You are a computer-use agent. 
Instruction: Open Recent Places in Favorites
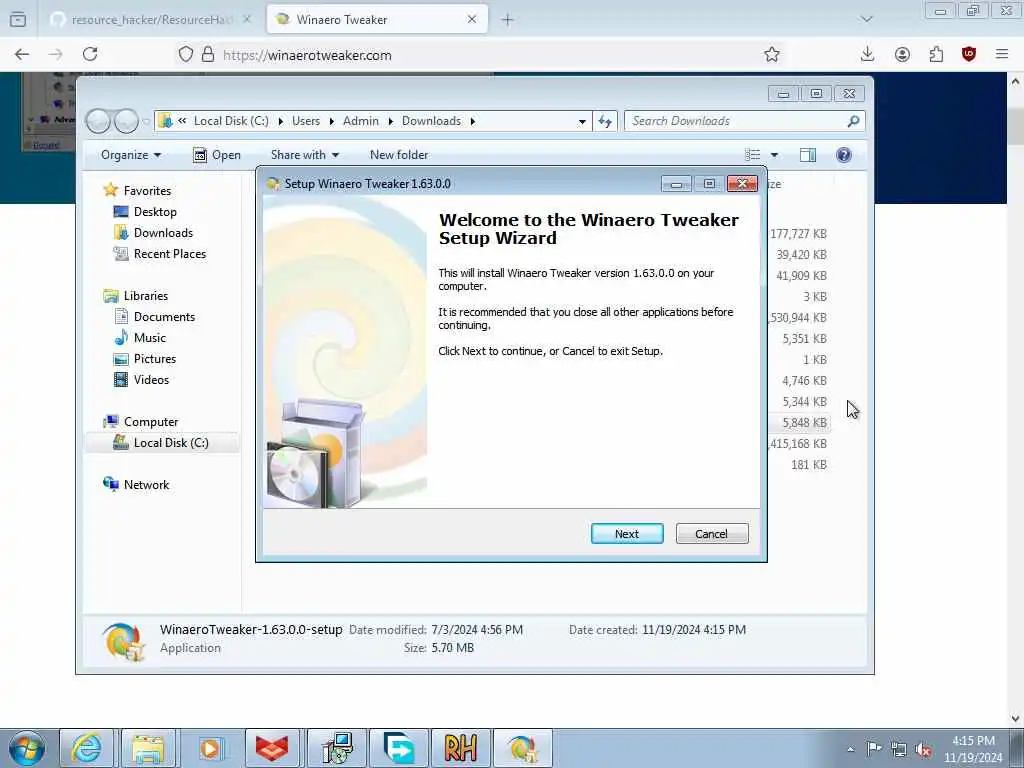170,253
